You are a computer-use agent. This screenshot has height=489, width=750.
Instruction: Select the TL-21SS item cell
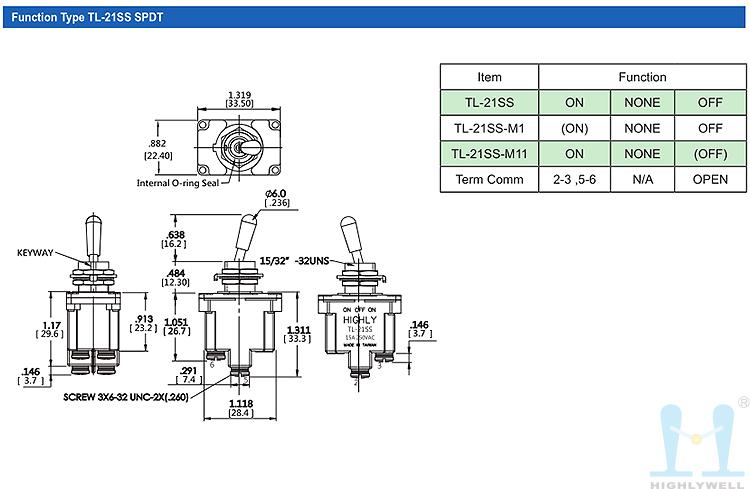[x=489, y=102]
